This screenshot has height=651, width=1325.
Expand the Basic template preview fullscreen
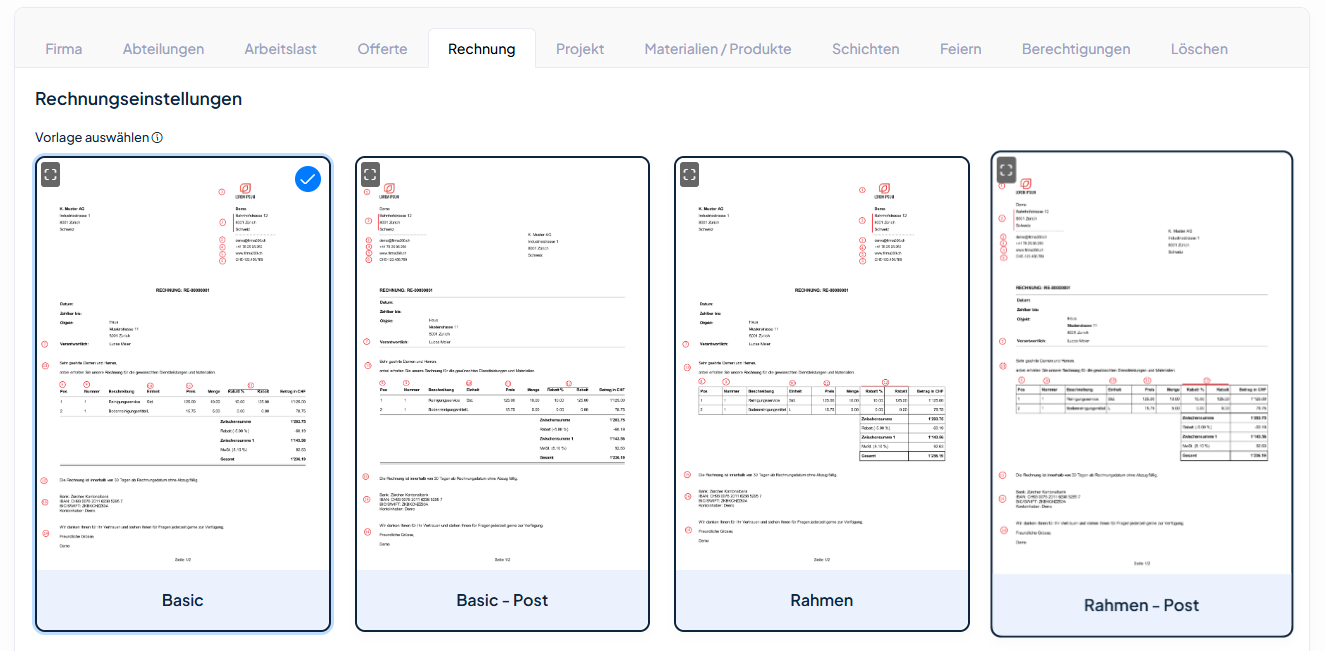click(51, 175)
